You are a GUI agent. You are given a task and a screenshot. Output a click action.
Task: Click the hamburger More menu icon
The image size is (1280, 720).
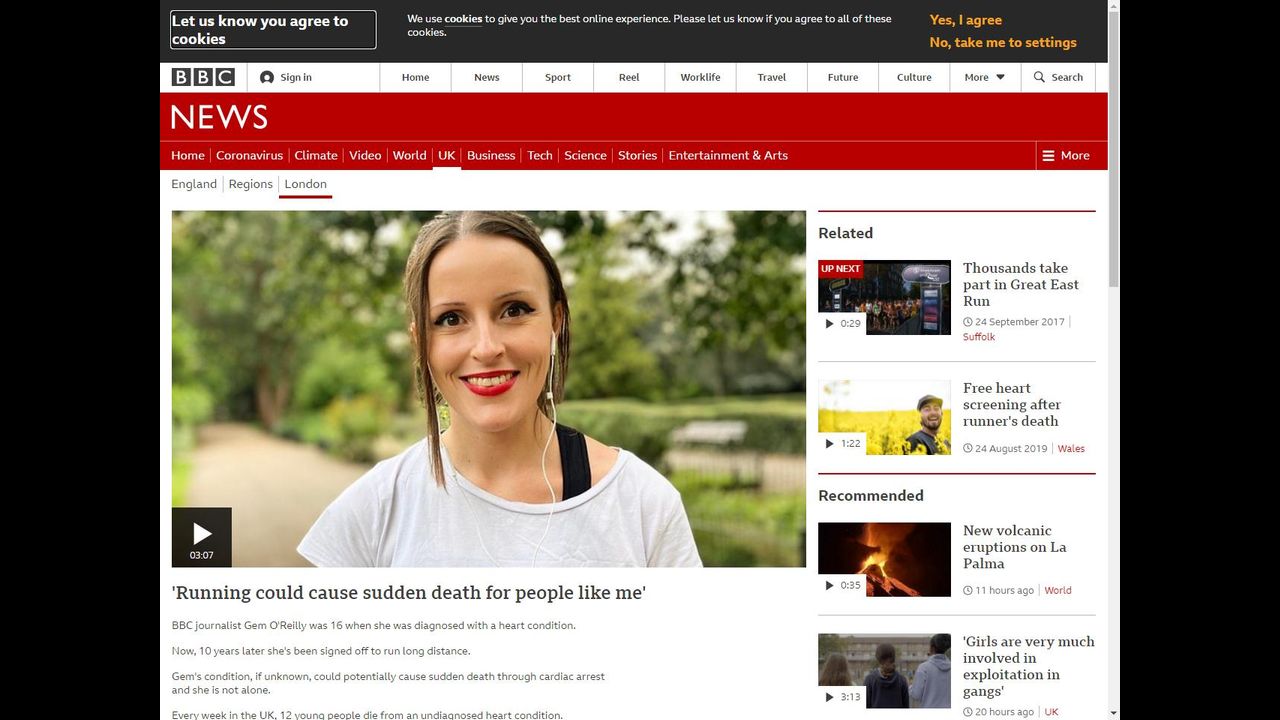[x=1049, y=156]
